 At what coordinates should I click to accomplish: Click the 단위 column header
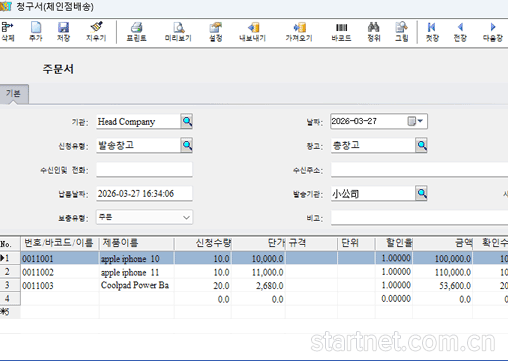[x=357, y=243]
